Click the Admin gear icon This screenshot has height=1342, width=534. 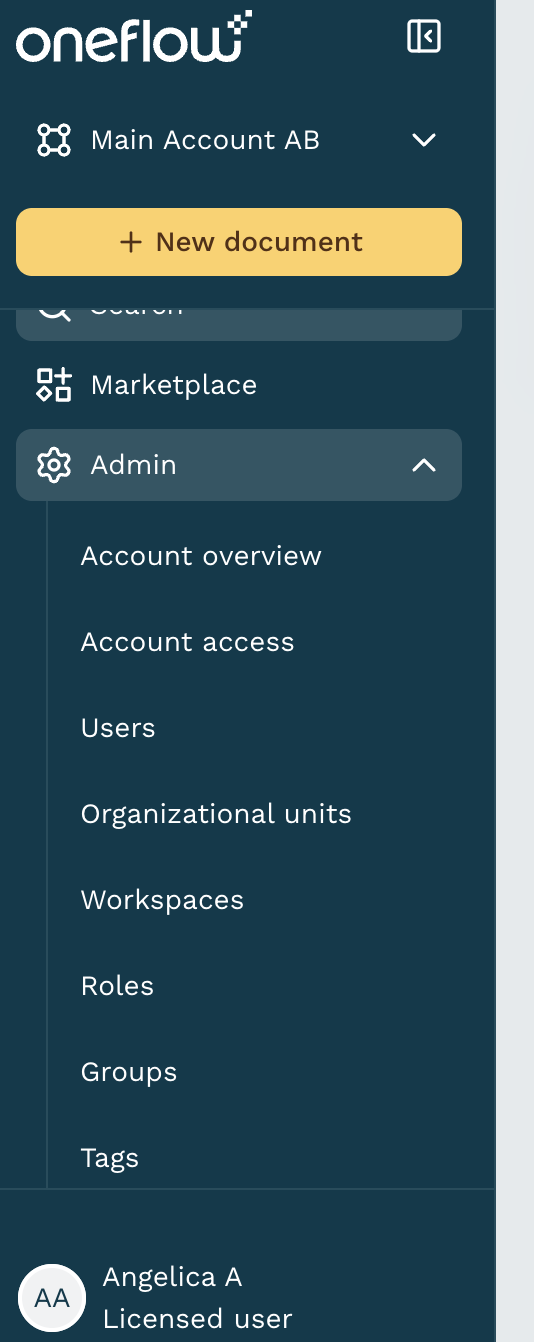pyautogui.click(x=54, y=465)
